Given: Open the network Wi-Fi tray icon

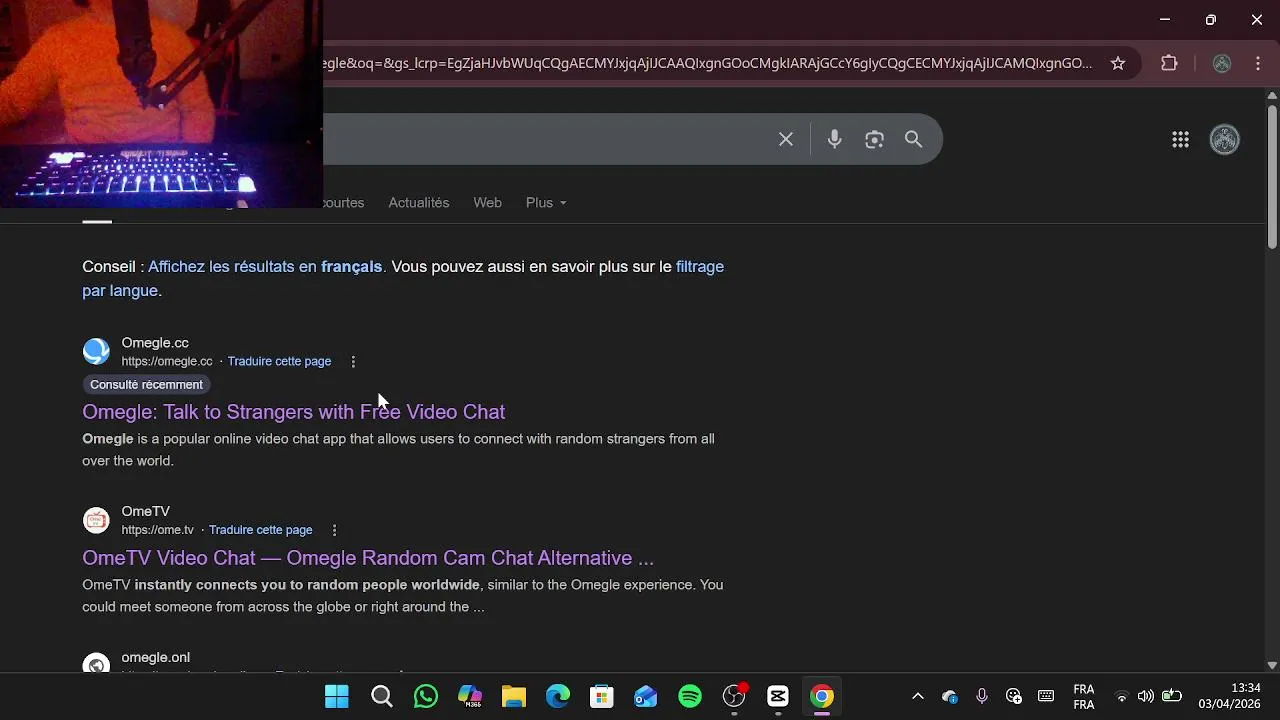Looking at the screenshot, I should pos(1122,697).
